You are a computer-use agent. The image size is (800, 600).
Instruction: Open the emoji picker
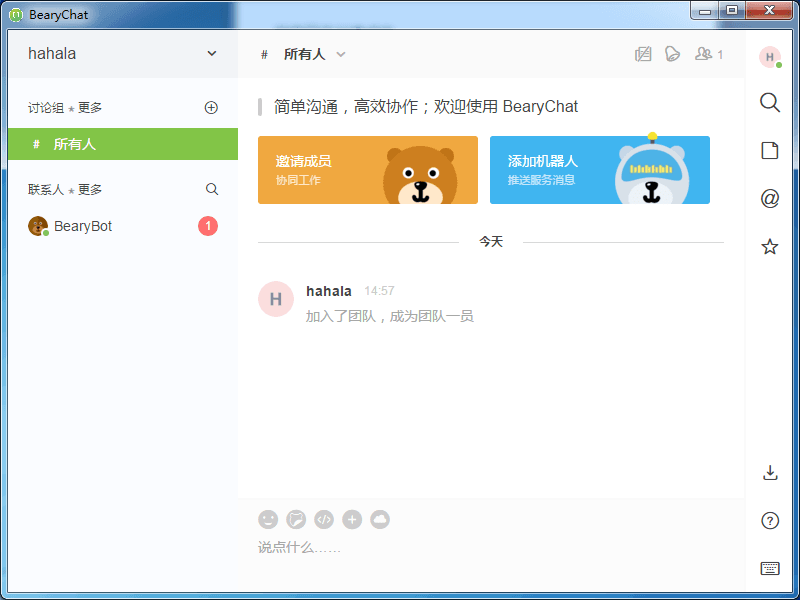tap(268, 519)
